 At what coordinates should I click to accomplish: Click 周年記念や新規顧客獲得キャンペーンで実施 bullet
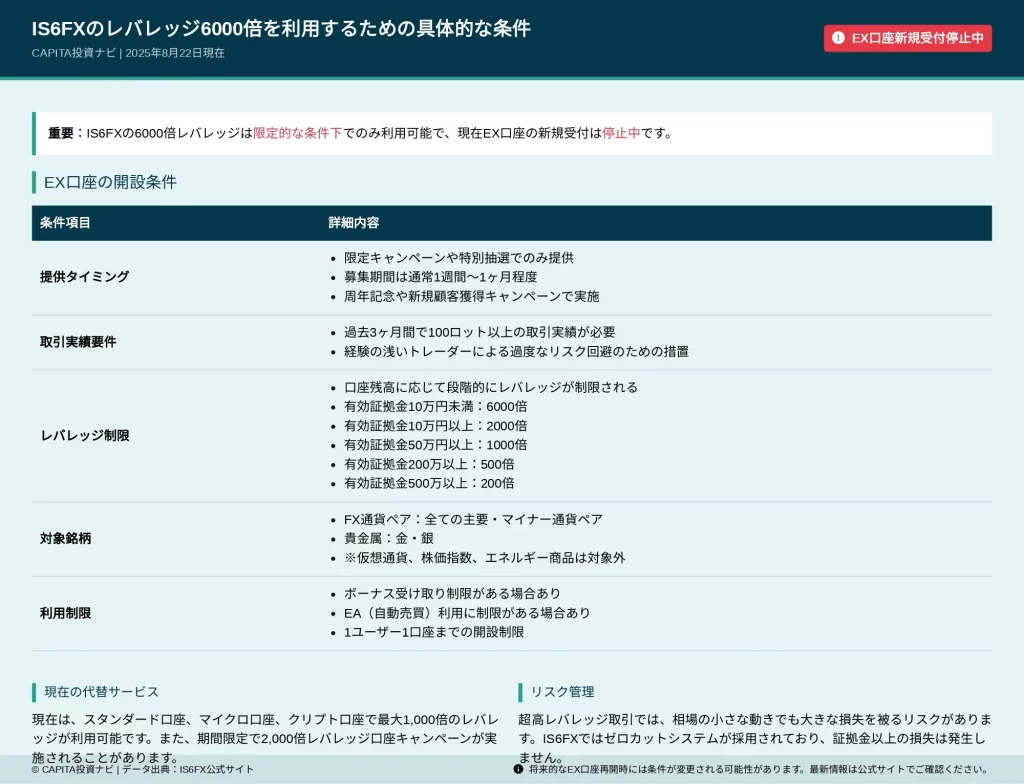(x=472, y=297)
